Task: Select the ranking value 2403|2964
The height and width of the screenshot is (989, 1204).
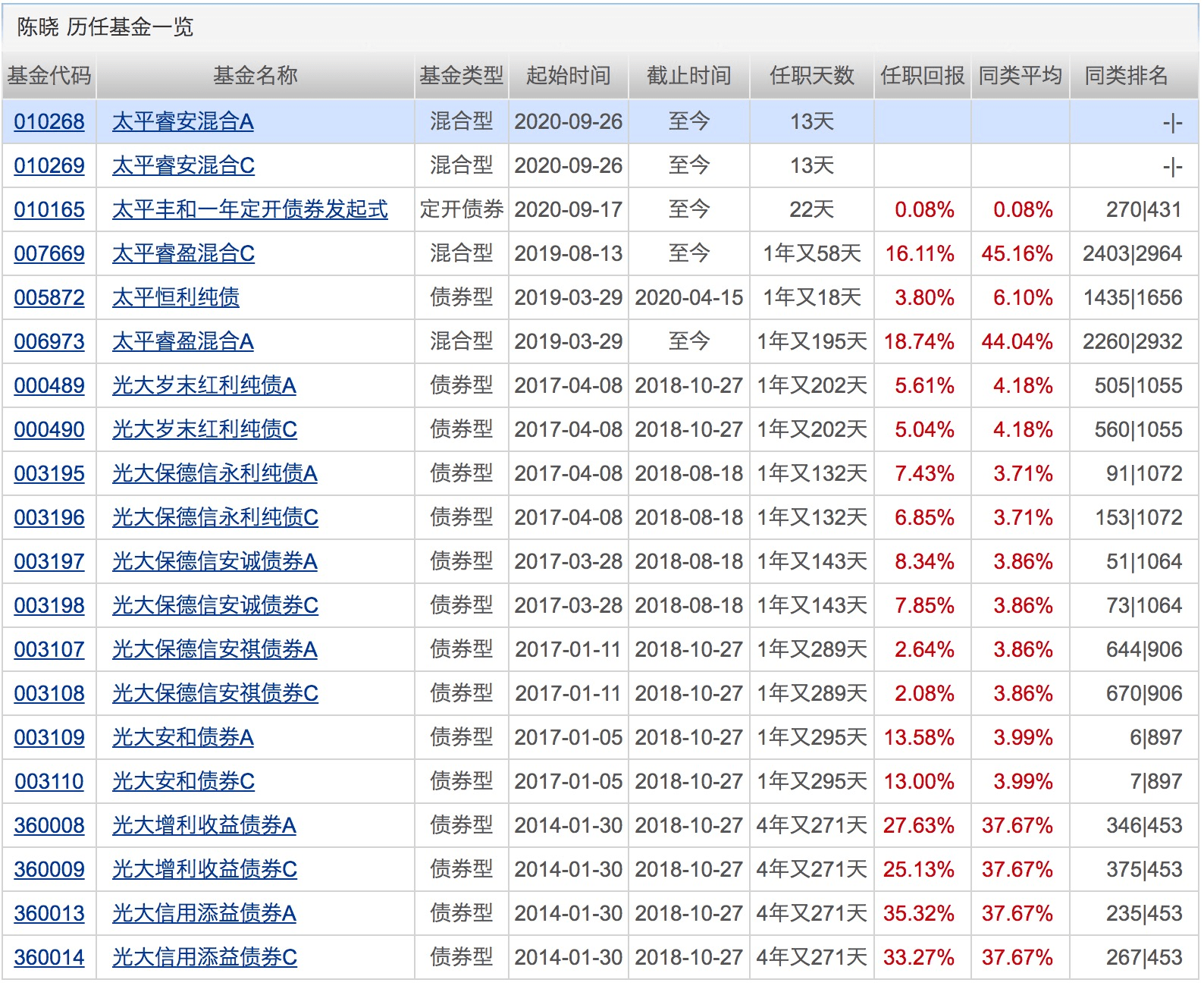Action: click(x=1133, y=253)
